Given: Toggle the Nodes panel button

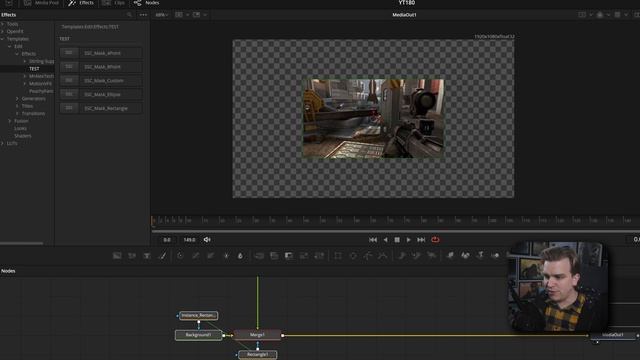Looking at the screenshot, I should 147,3.
